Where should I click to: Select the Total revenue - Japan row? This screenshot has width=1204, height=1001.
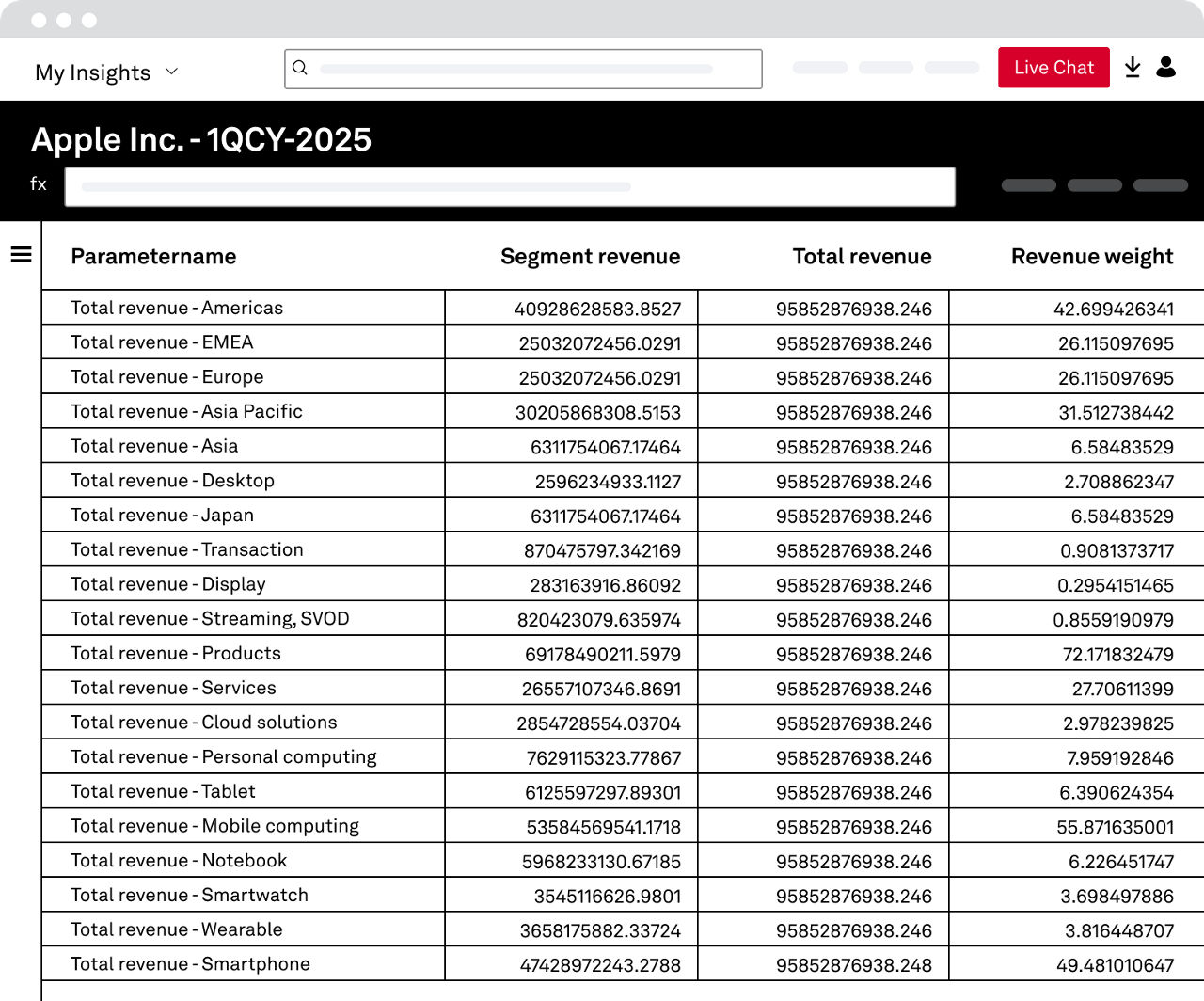[623, 515]
